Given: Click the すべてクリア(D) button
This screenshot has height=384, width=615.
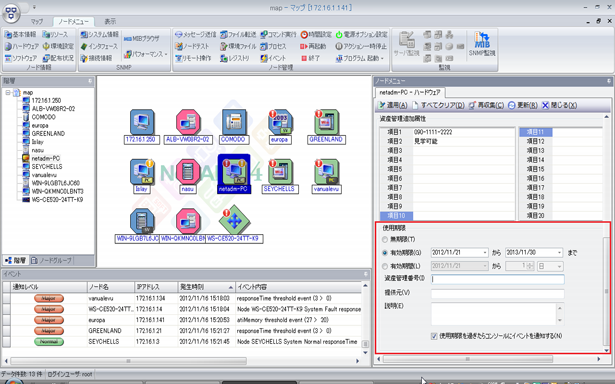Looking at the screenshot, I should click(x=438, y=105).
